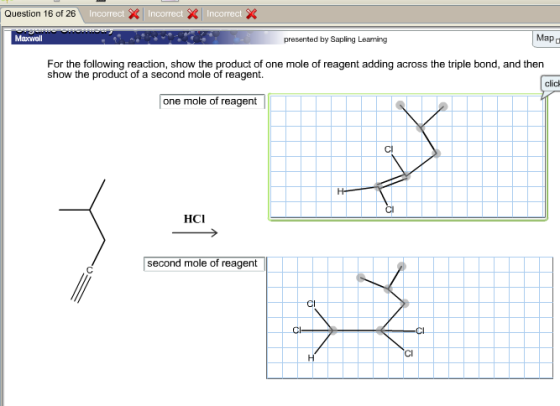This screenshot has width=560, height=406.
Task: Select top-left Cl atom in second canvas
Action: (311, 304)
